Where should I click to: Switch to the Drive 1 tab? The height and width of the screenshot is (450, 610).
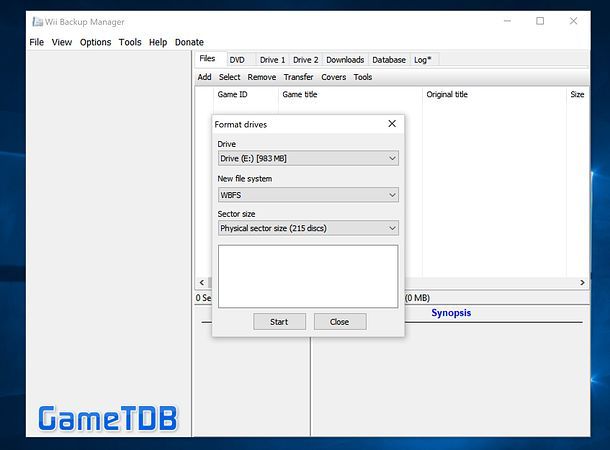pos(272,60)
